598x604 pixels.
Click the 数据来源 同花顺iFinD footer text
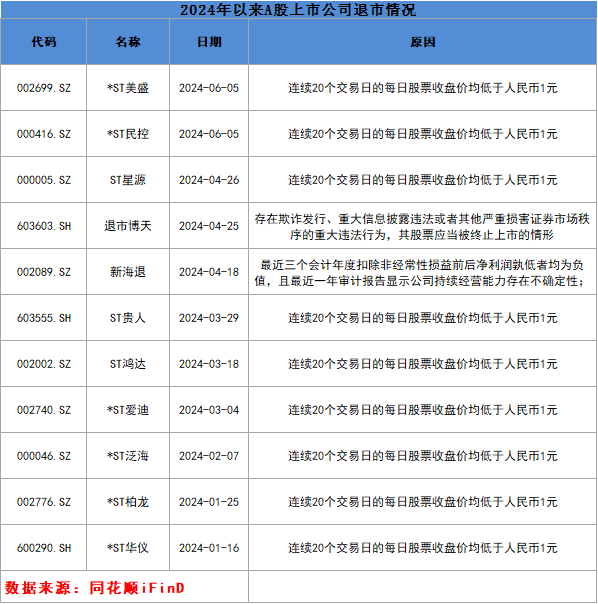tap(94, 588)
